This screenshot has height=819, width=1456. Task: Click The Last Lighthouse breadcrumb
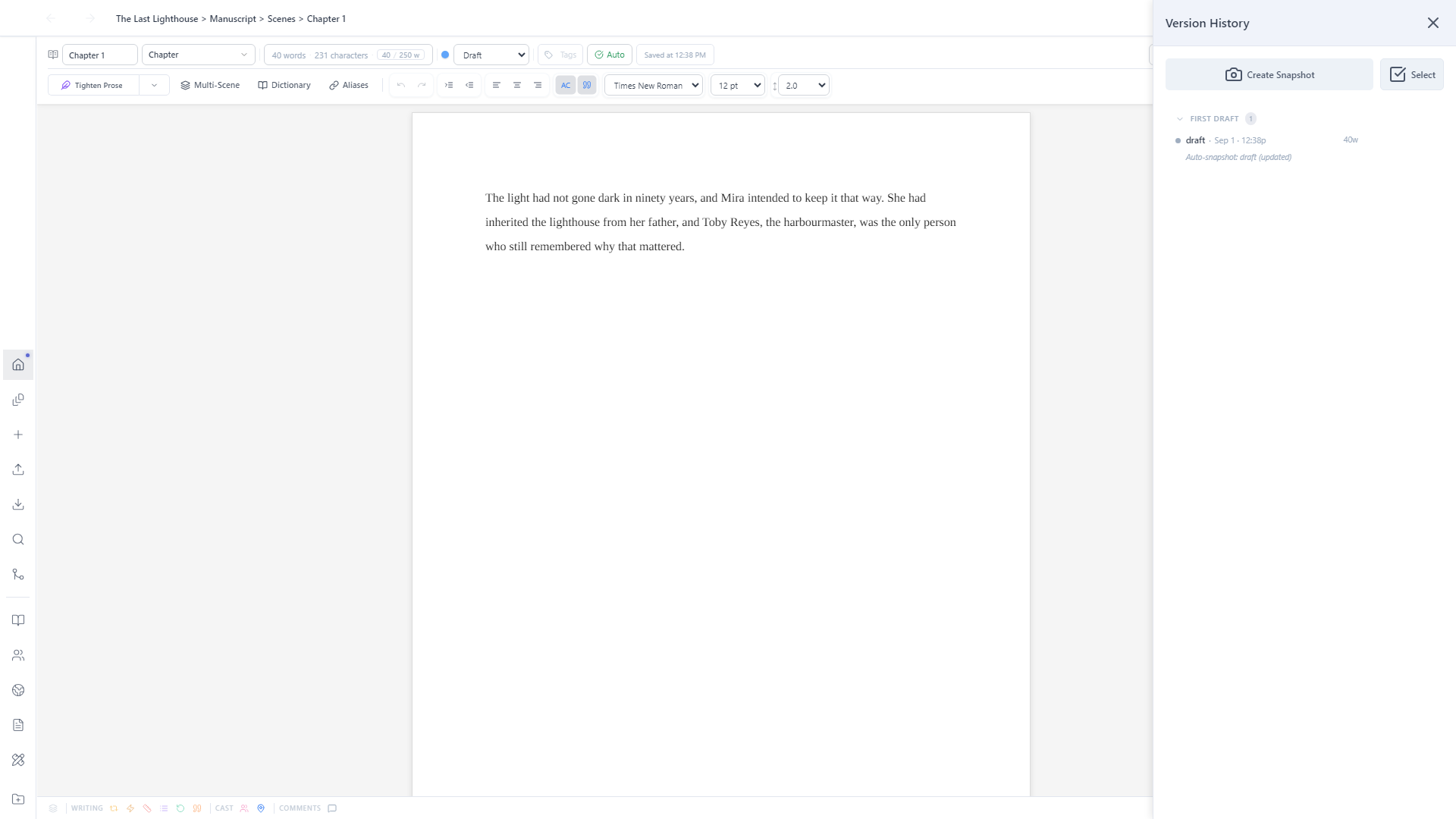157,18
